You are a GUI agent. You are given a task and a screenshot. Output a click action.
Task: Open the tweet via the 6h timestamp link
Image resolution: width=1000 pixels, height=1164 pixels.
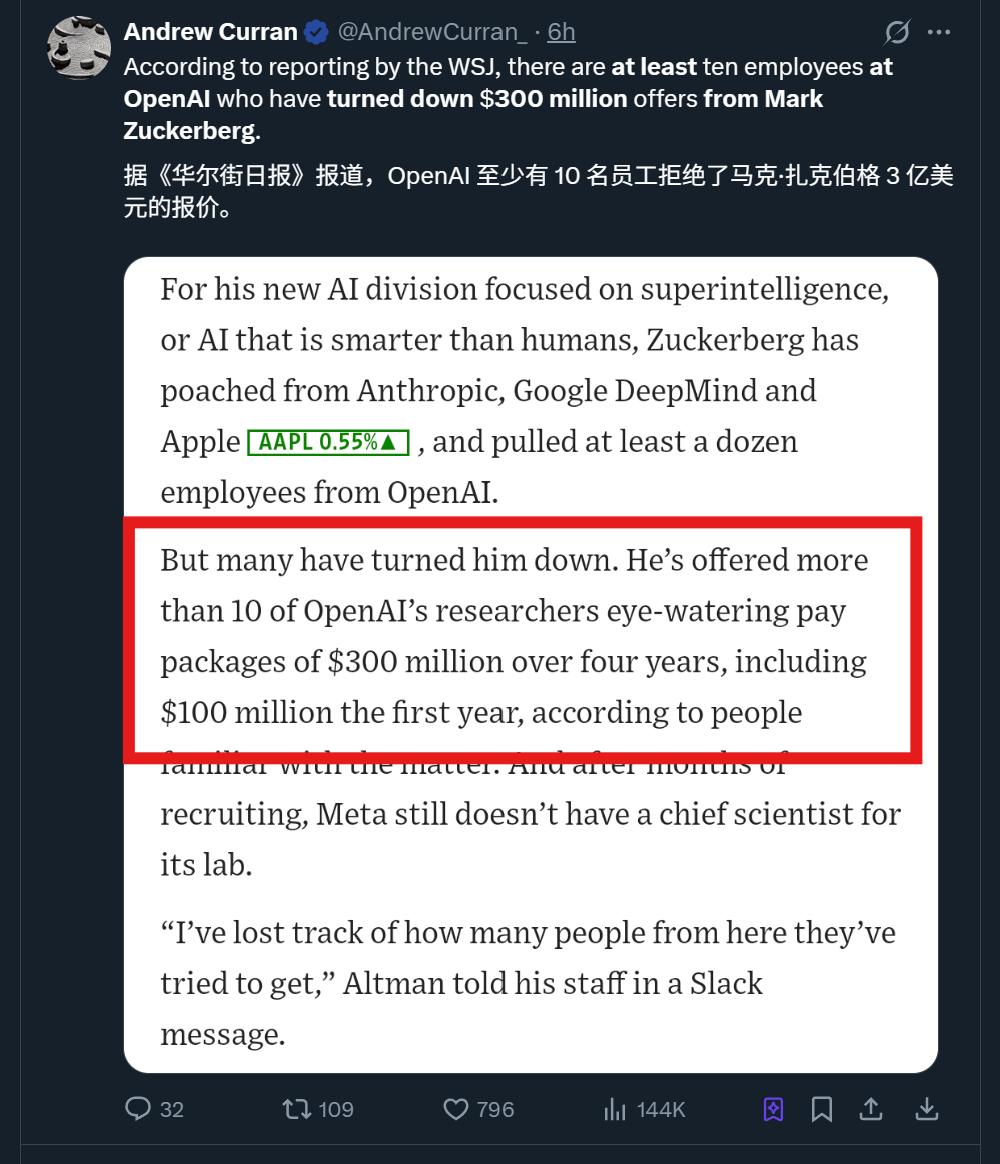pyautogui.click(x=561, y=31)
